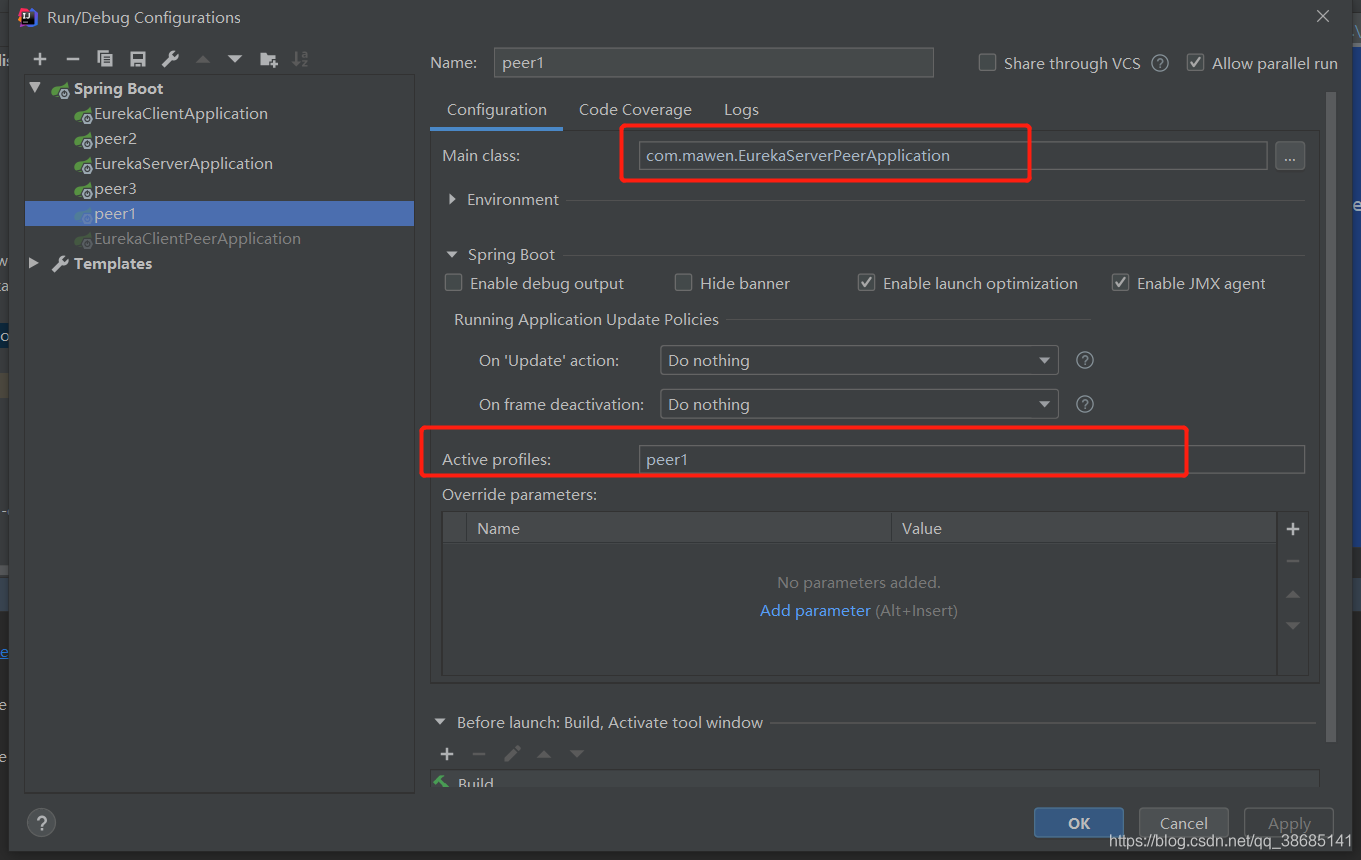Open On 'Update' action dropdown

click(859, 360)
